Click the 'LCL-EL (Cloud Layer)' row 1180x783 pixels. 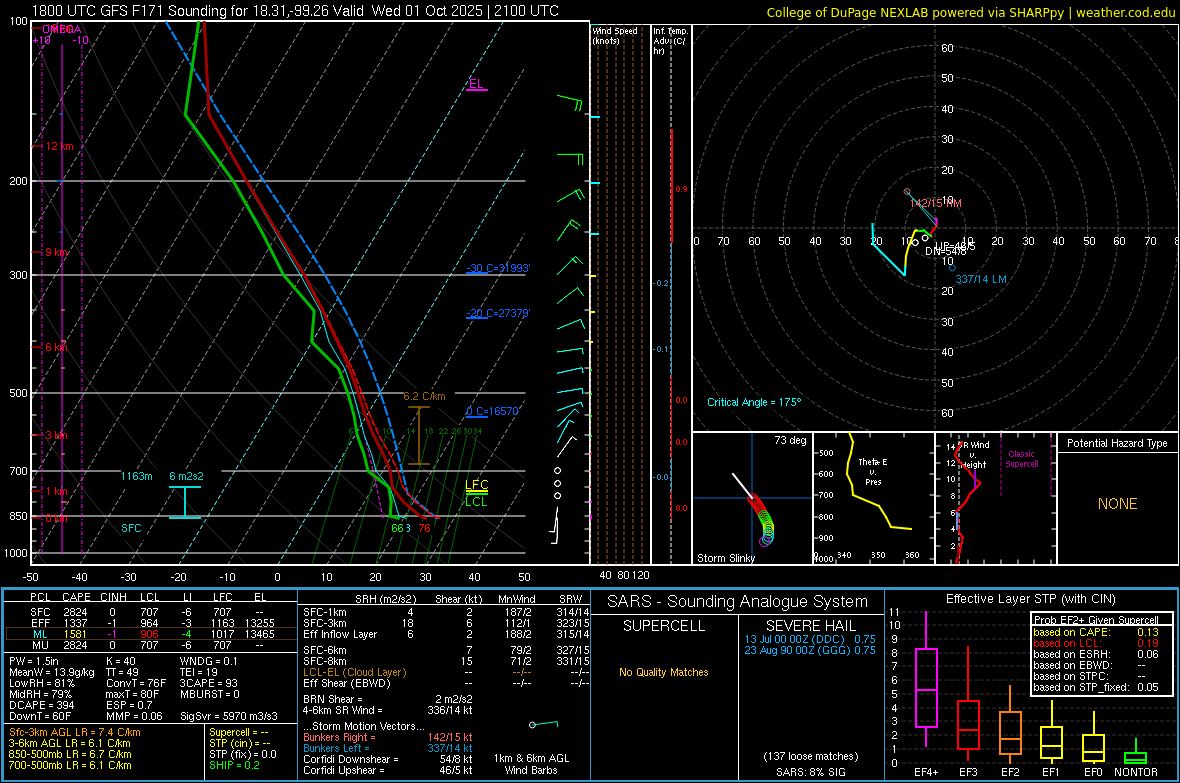tap(446, 672)
